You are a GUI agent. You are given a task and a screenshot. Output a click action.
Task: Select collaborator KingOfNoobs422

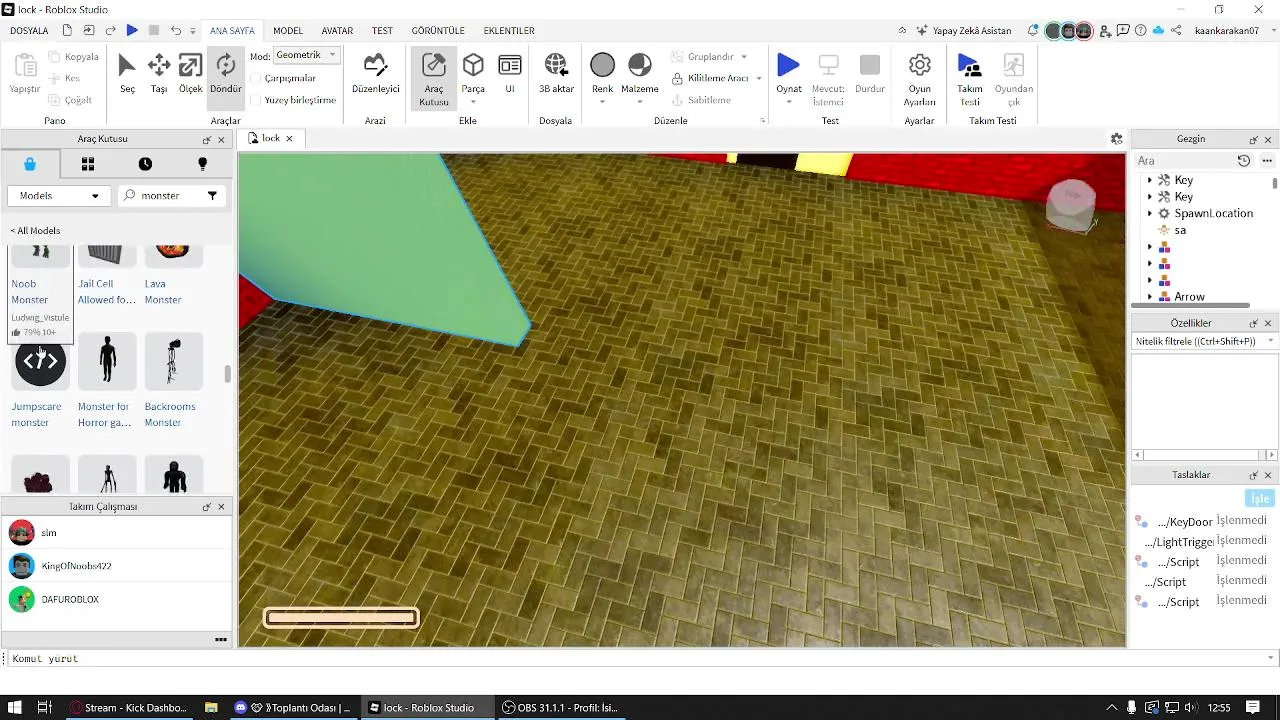pos(117,566)
